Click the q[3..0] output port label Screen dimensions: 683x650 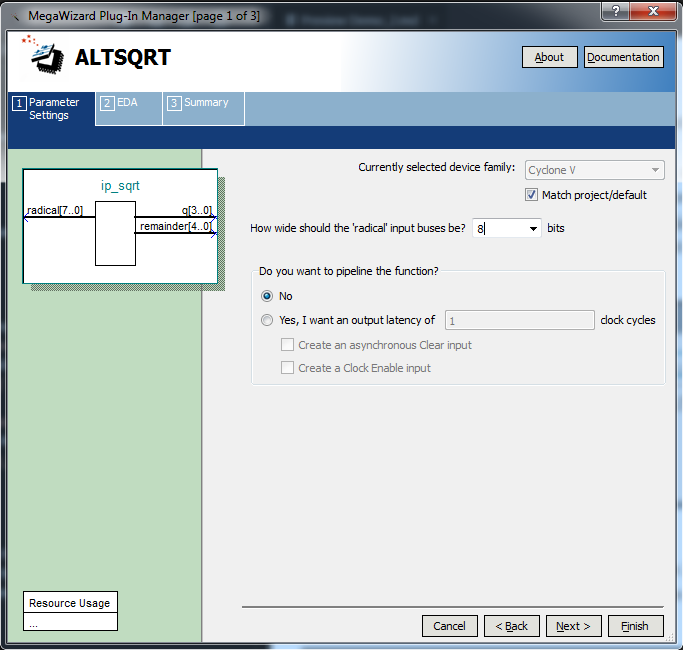click(197, 210)
